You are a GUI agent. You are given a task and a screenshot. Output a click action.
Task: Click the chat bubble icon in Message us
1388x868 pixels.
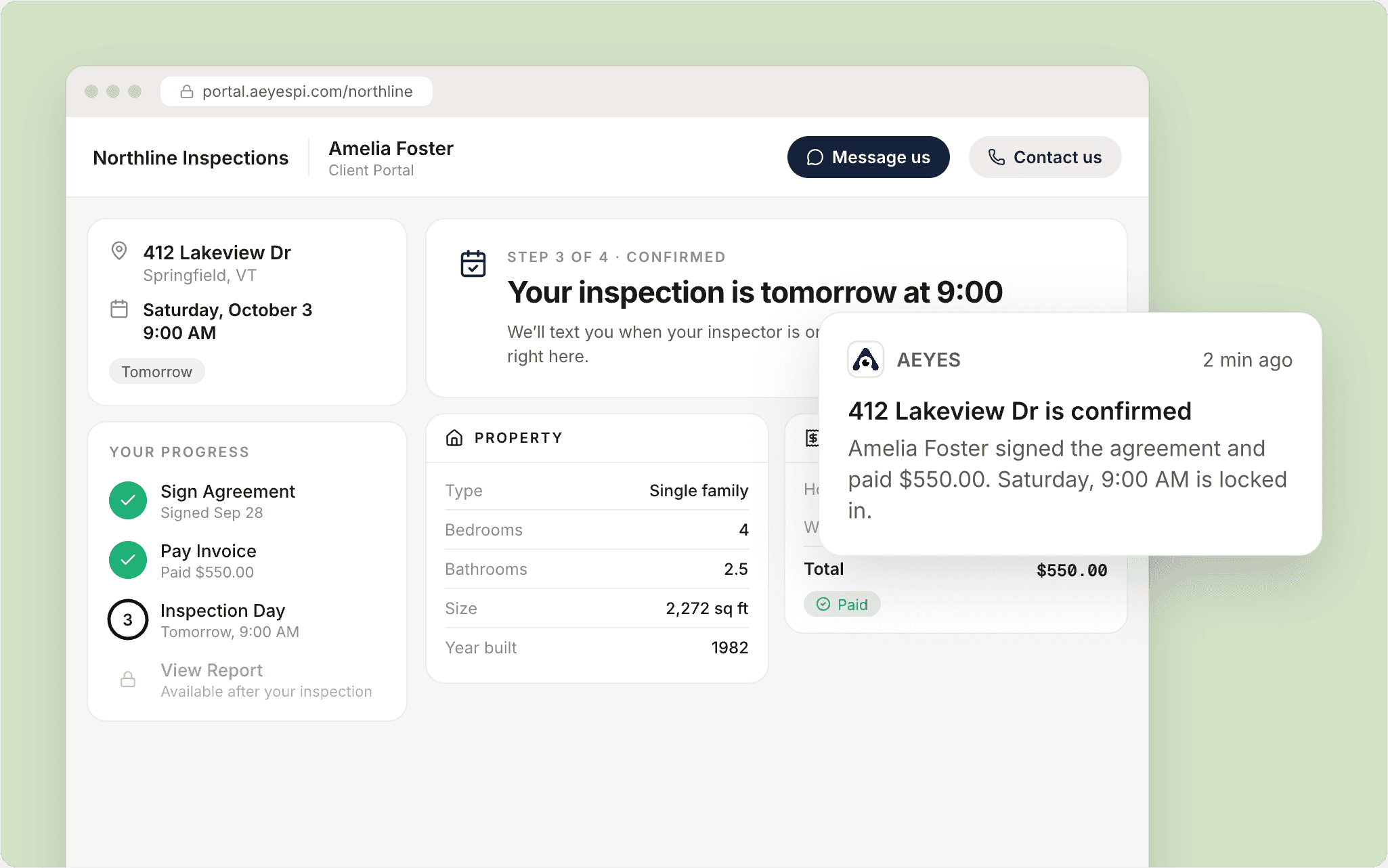click(815, 157)
